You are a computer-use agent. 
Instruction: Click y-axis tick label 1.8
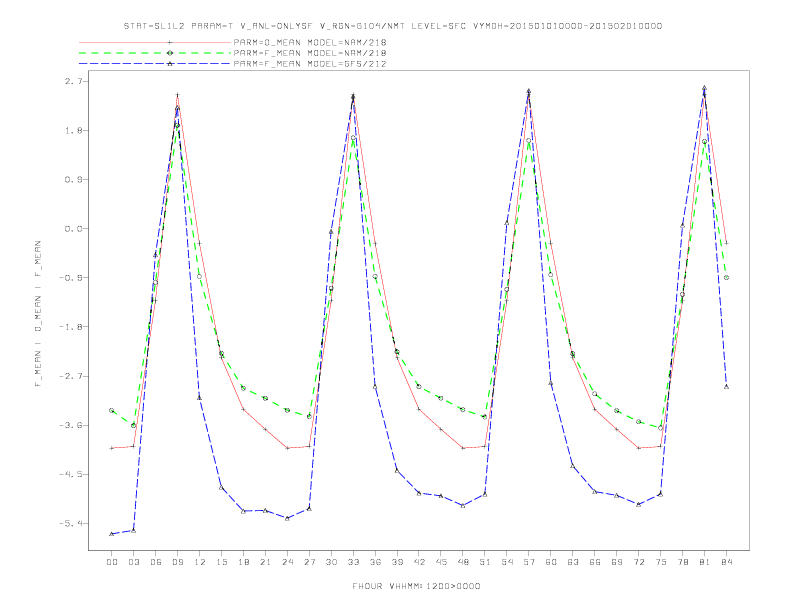coord(73,130)
